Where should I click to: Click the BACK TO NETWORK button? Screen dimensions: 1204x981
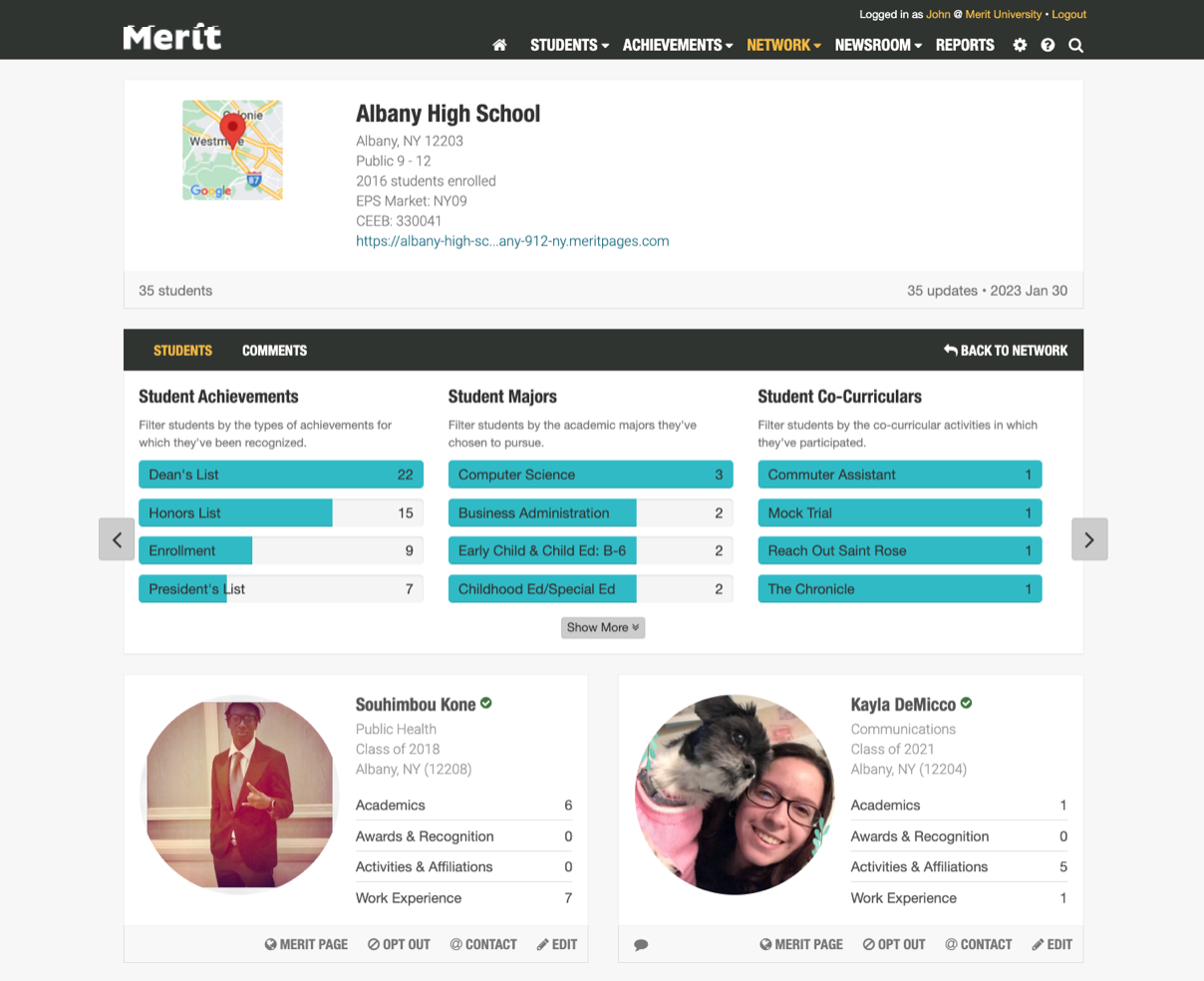pyautogui.click(x=1005, y=350)
